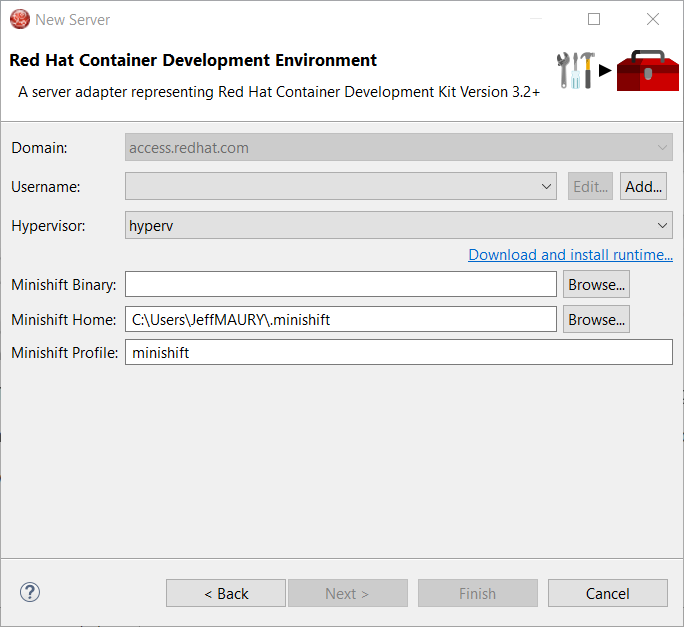Open the Hypervisor dropdown showing hyperv

[x=399, y=225]
